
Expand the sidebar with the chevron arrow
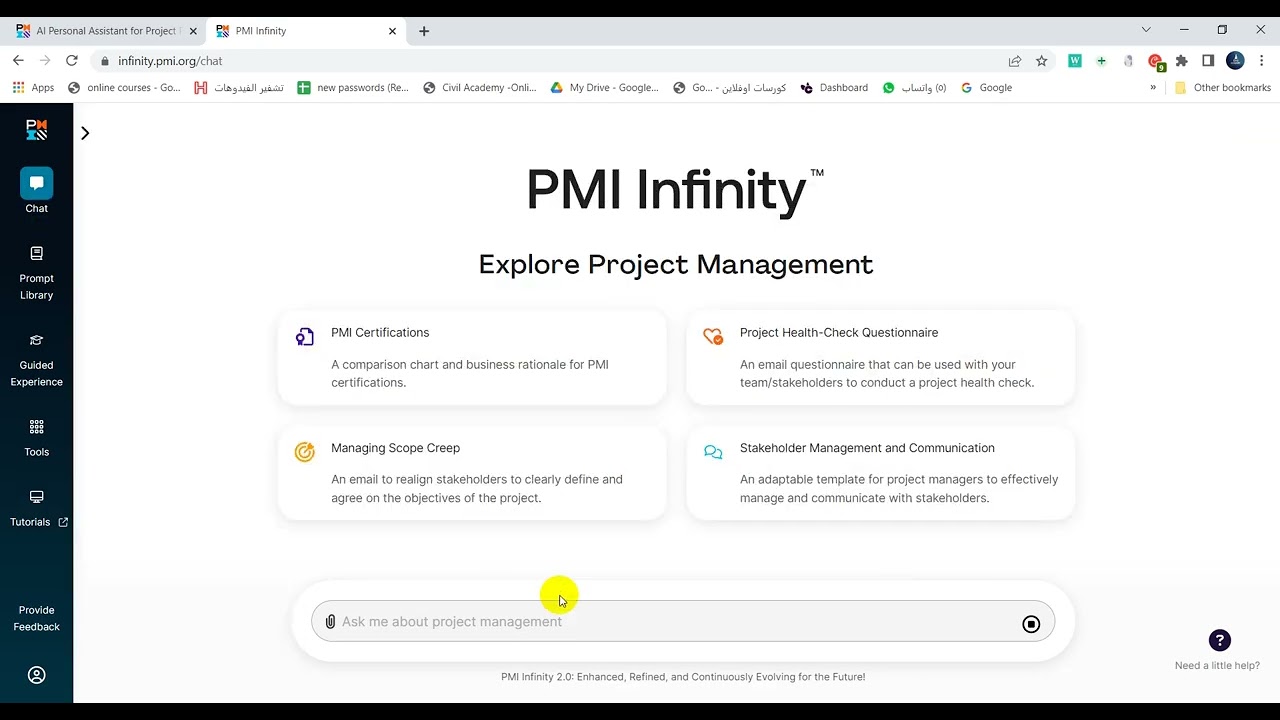click(85, 133)
